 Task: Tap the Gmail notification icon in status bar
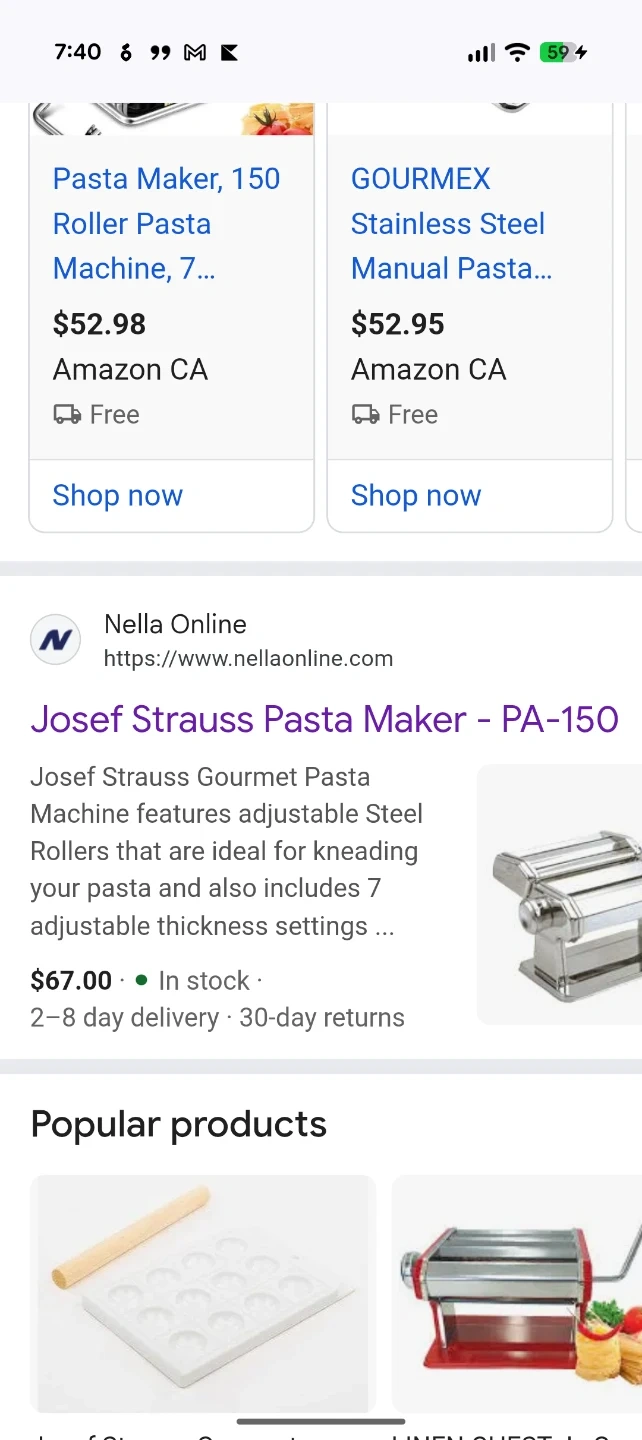point(195,53)
